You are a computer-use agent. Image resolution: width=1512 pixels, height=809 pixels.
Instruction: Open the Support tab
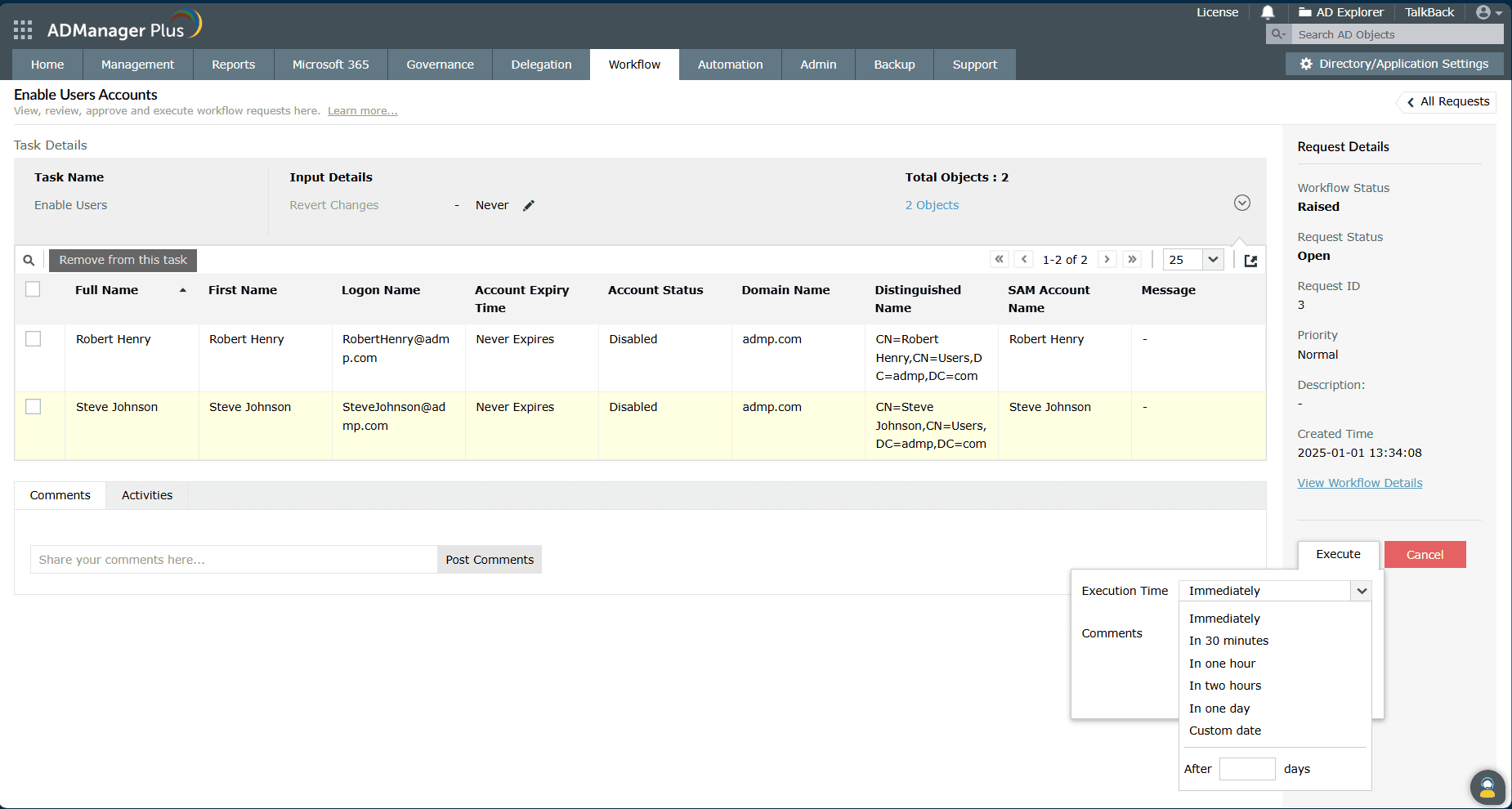pyautogui.click(x=975, y=65)
